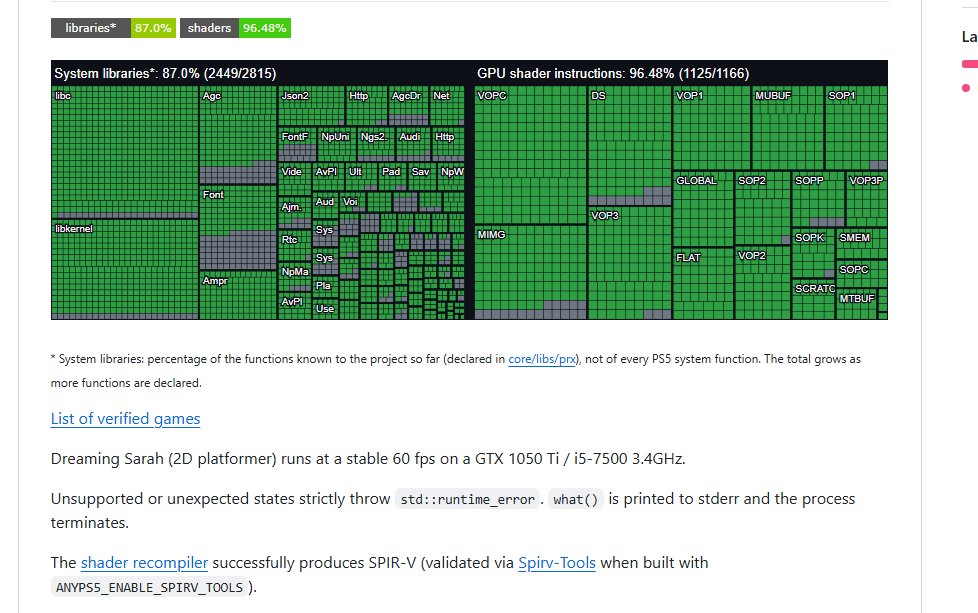
Task: Select the GLOBAL shader block
Action: click(x=703, y=209)
